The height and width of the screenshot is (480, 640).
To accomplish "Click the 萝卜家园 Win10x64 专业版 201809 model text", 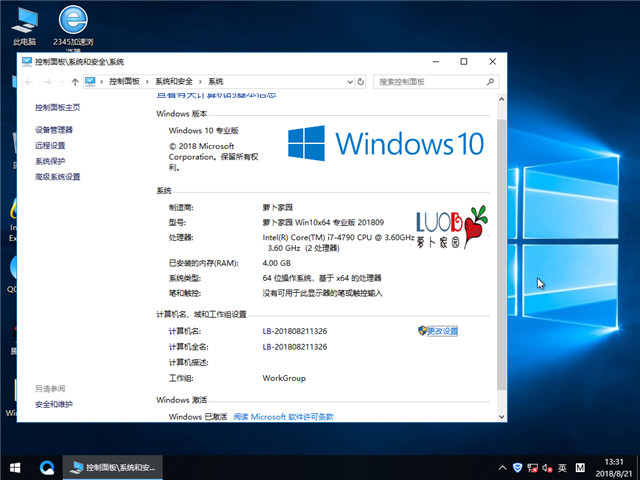I will [x=323, y=222].
